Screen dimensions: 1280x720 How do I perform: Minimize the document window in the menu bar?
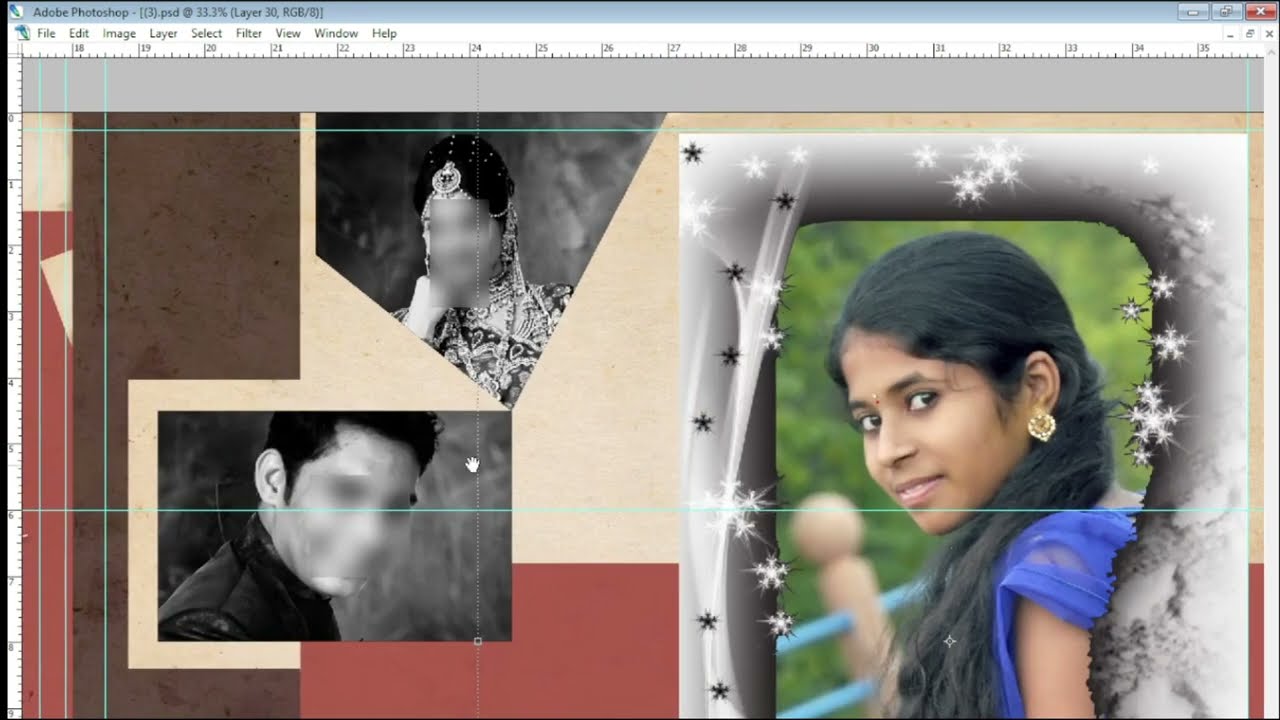point(1231,33)
